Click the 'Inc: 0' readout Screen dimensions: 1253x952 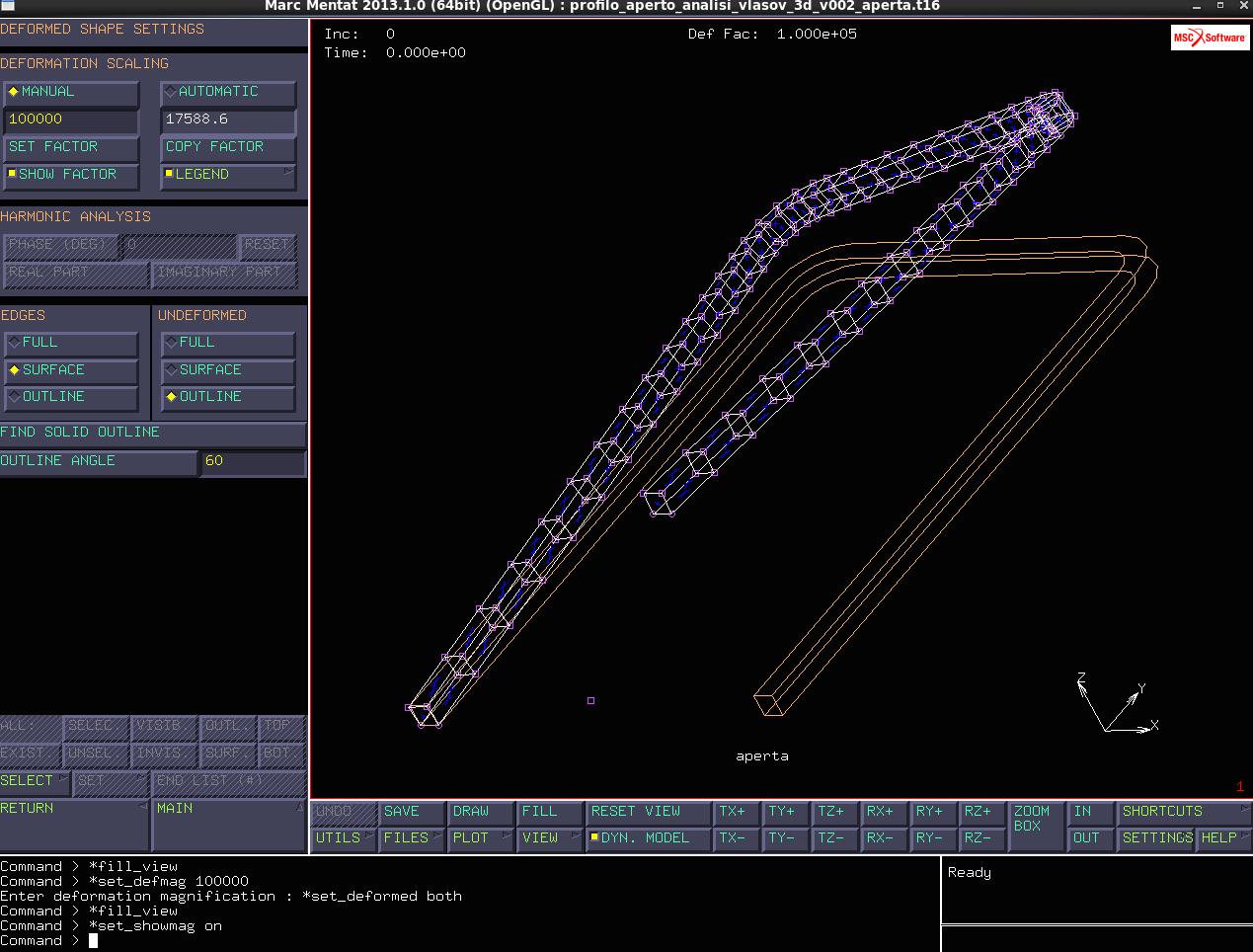[359, 35]
